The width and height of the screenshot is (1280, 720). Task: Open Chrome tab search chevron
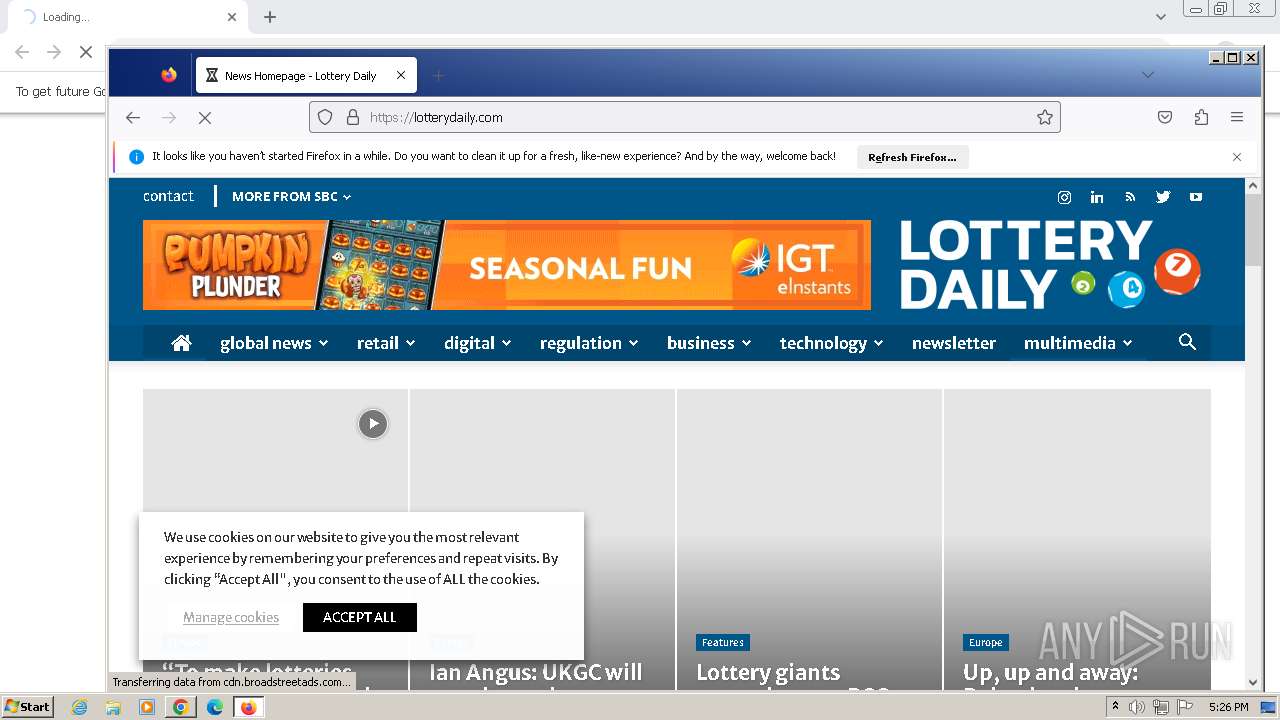coord(1161,16)
